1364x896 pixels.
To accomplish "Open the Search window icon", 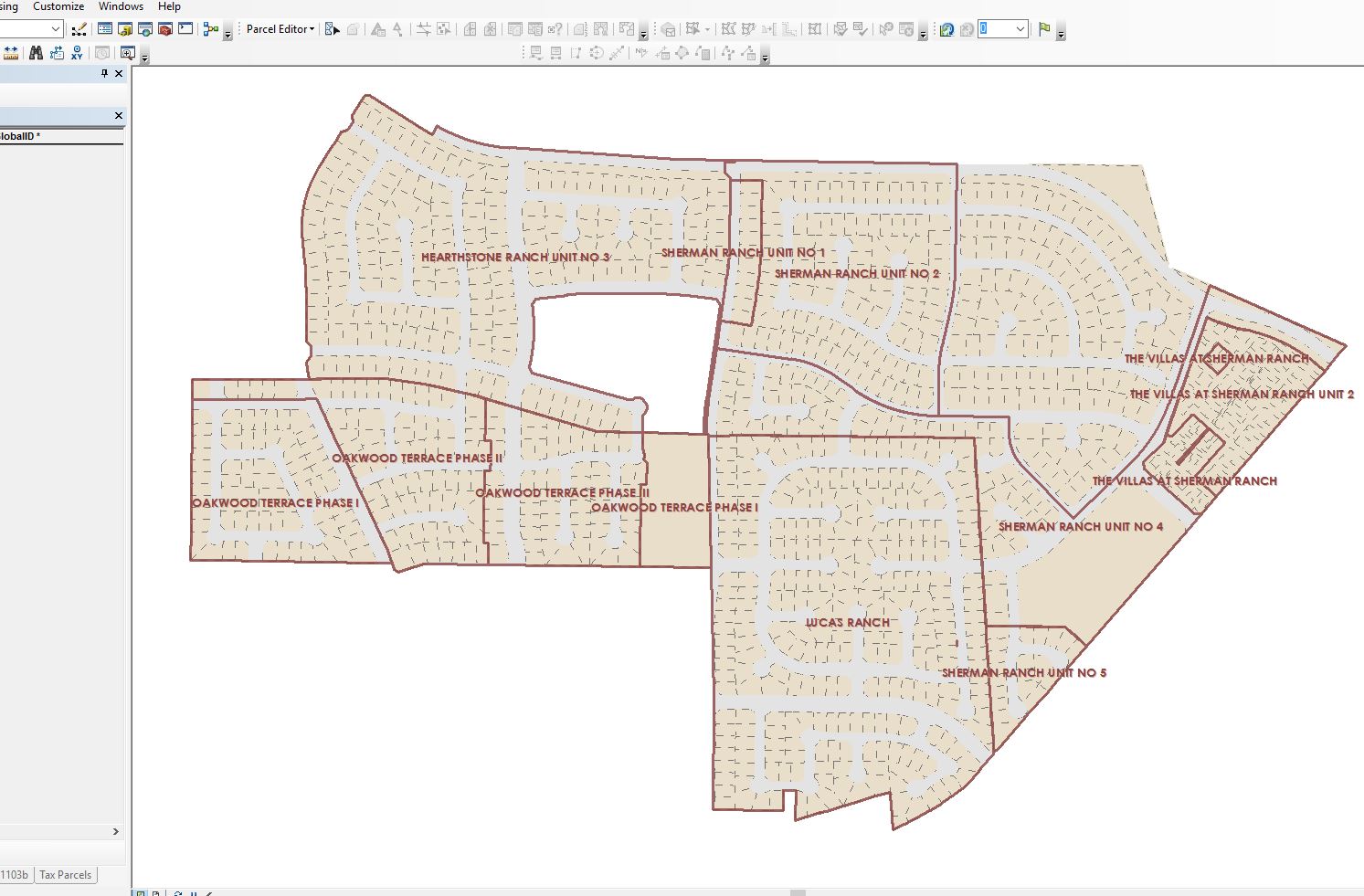I will pyautogui.click(x=145, y=29).
